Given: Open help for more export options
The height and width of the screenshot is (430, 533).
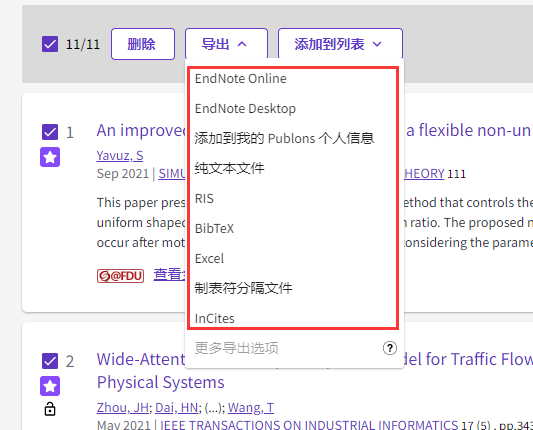Looking at the screenshot, I should (x=390, y=348).
